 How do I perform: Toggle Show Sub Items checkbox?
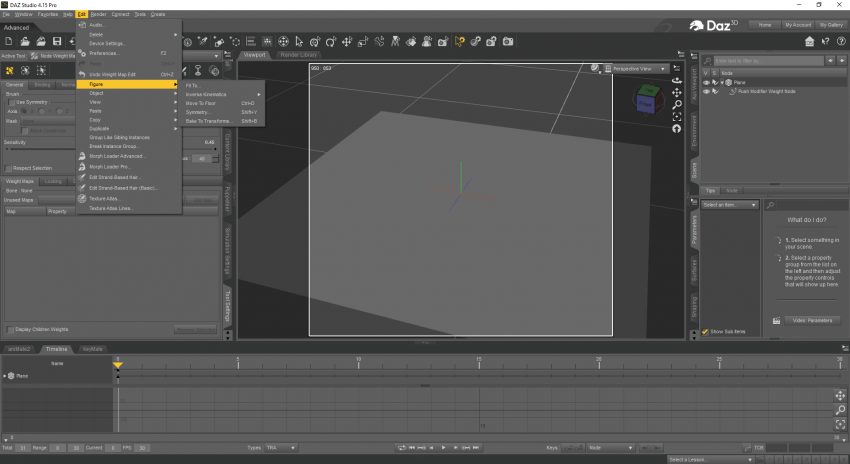(705, 331)
